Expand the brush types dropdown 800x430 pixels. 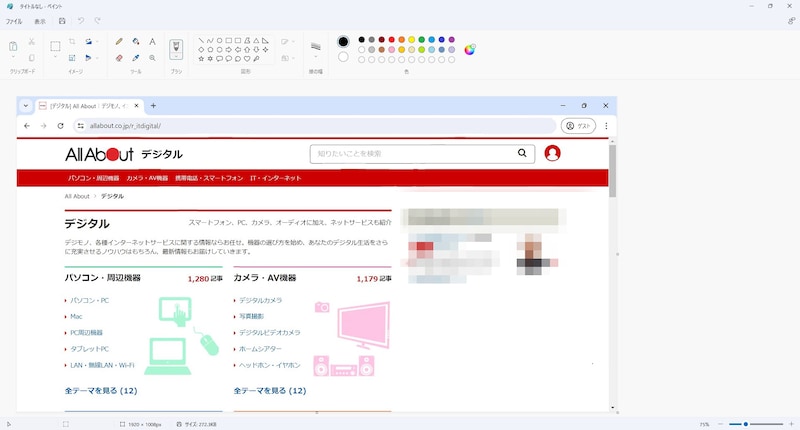(x=176, y=57)
